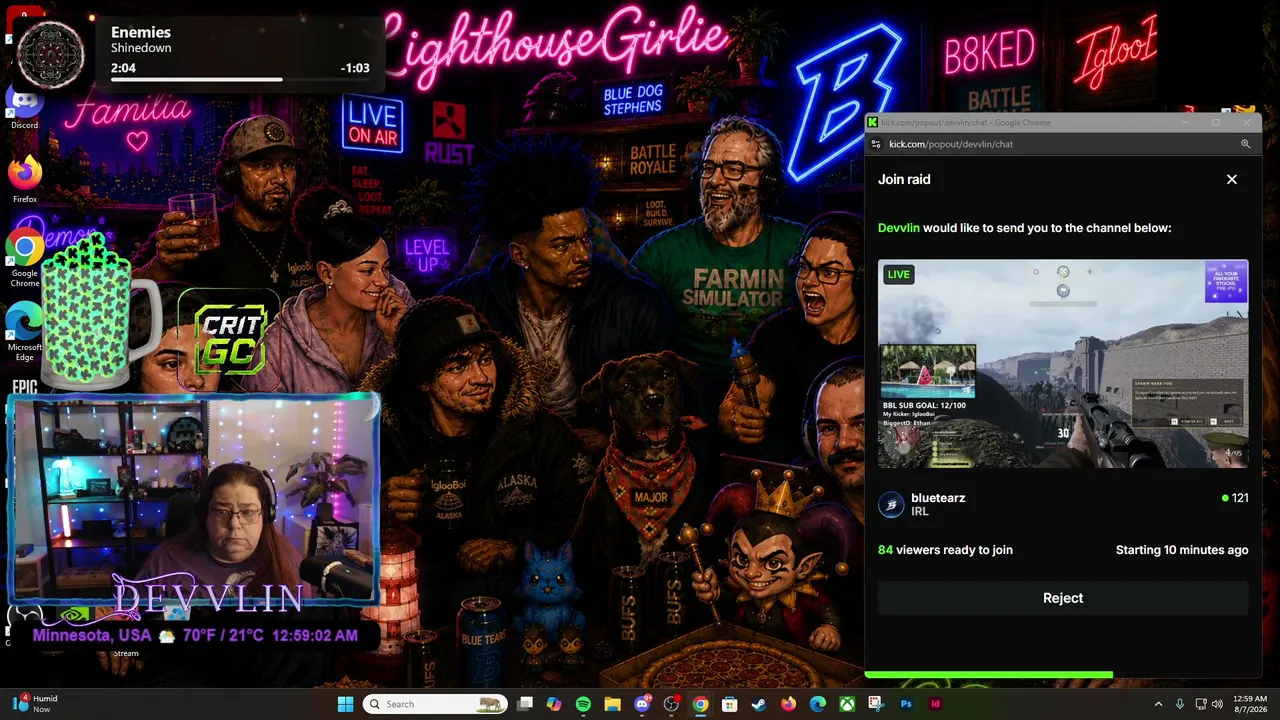The width and height of the screenshot is (1280, 720).
Task: Close the Join raid dialog
Action: coord(1232,179)
